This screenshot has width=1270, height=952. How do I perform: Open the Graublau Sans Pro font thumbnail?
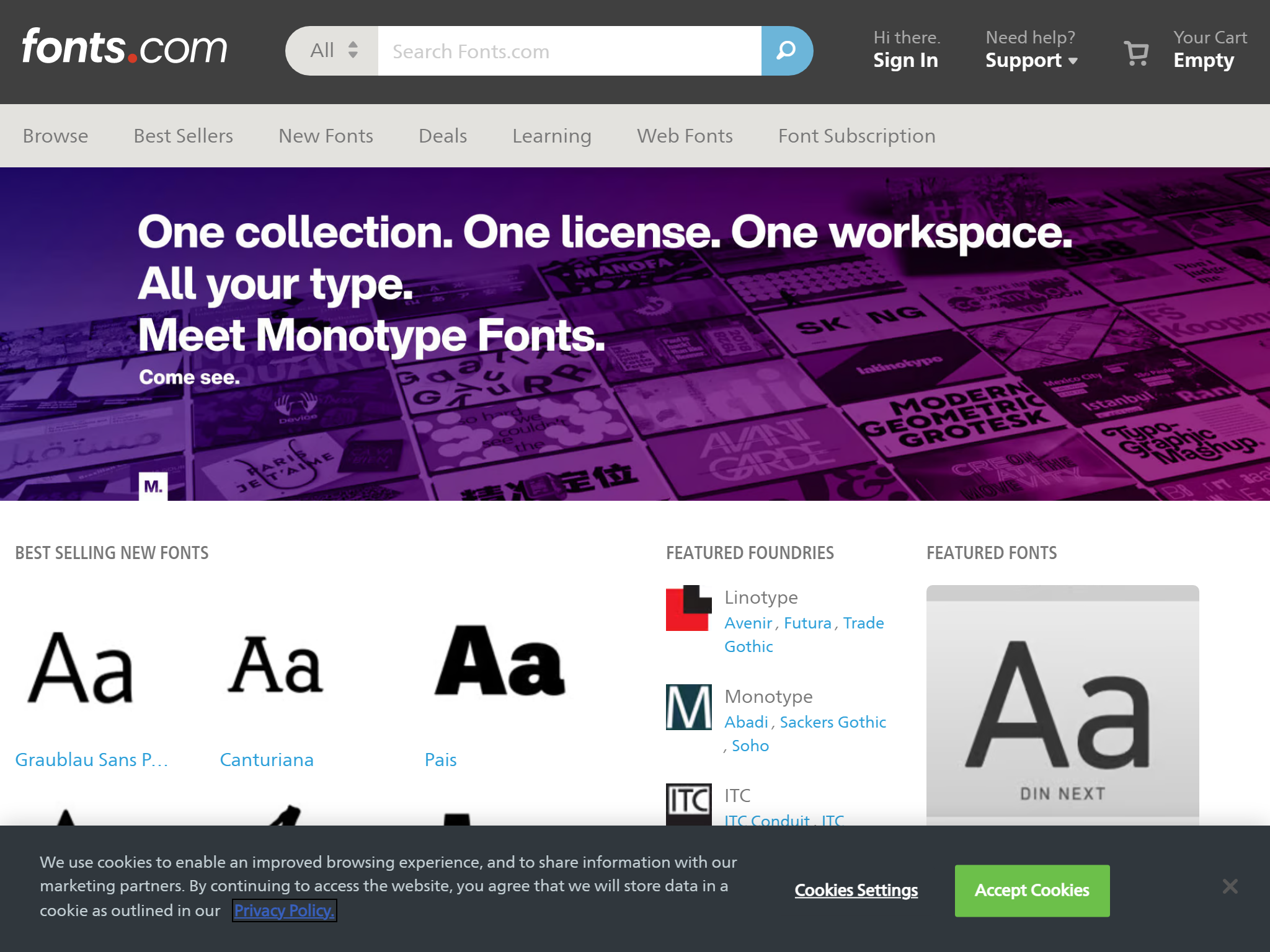pyautogui.click(x=81, y=668)
